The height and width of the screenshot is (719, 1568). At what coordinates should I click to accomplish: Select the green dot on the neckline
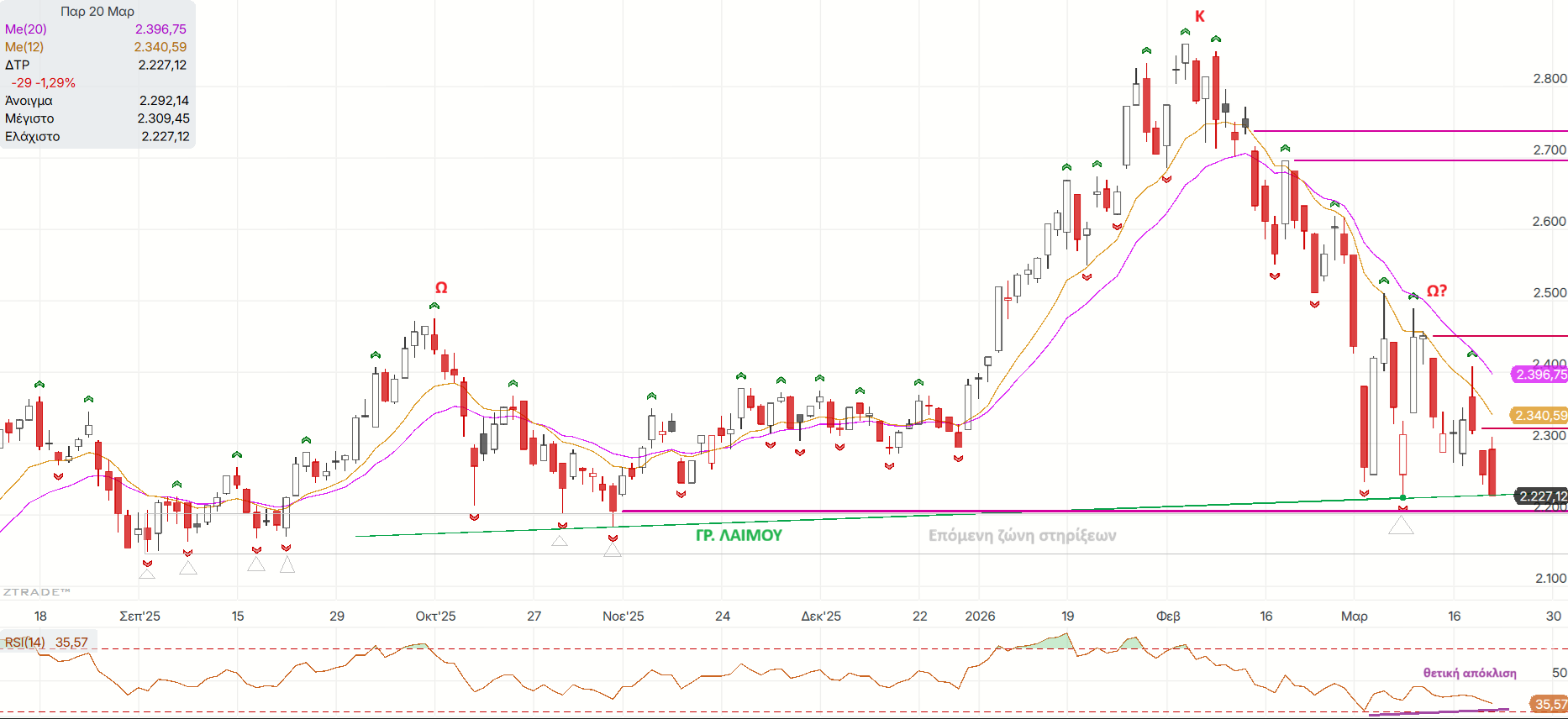coord(1402,498)
